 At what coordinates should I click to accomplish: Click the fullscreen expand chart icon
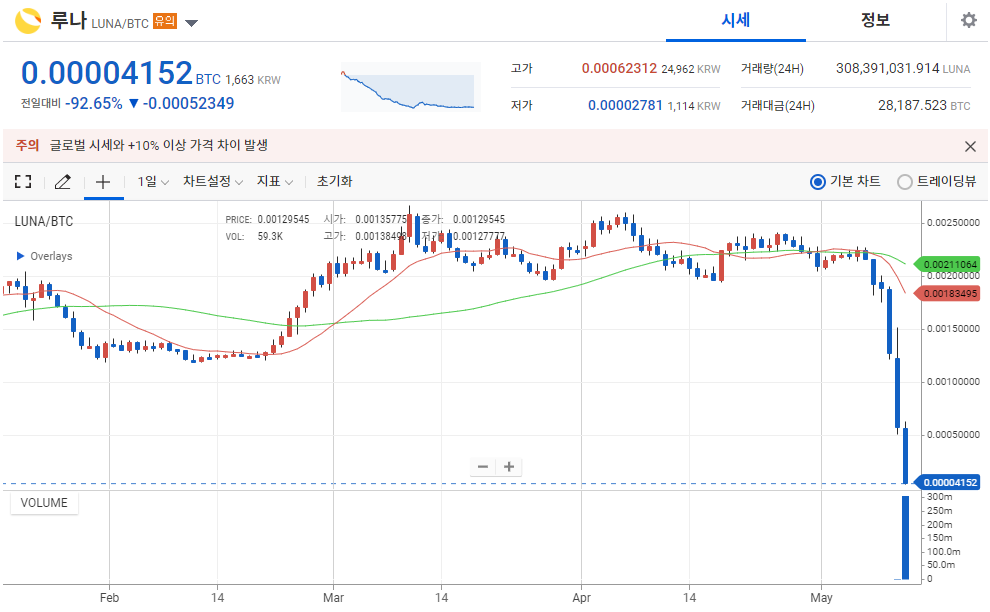pos(23,182)
